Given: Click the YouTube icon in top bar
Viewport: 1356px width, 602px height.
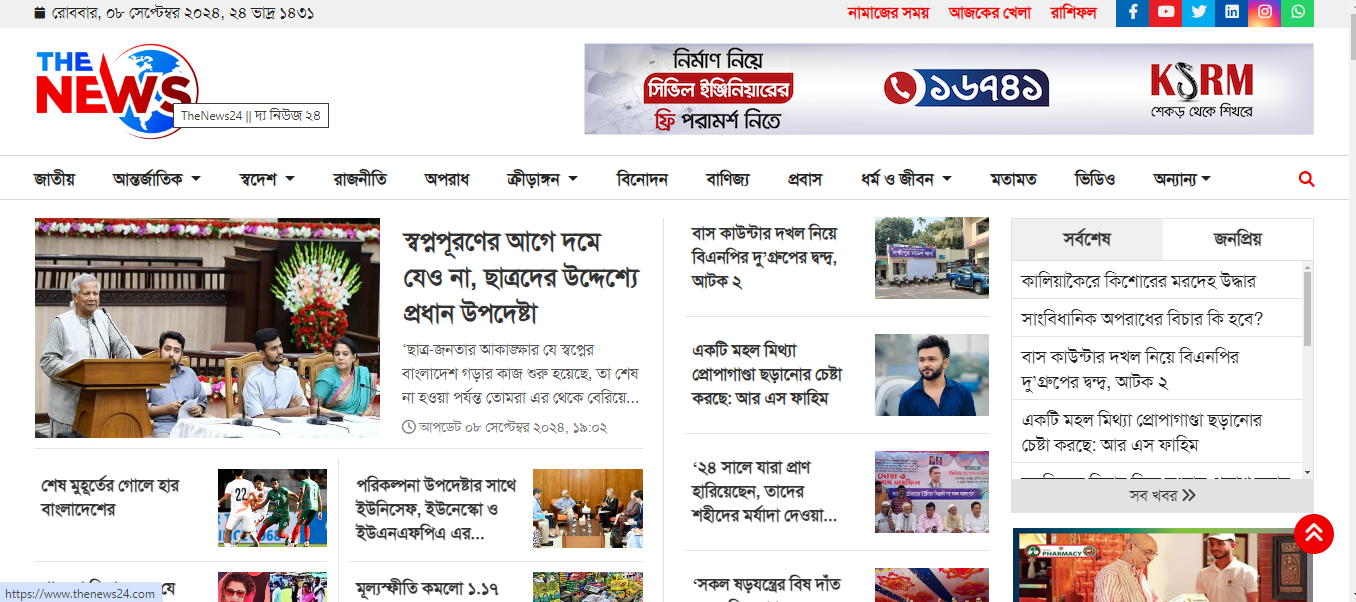Looking at the screenshot, I should (1166, 12).
